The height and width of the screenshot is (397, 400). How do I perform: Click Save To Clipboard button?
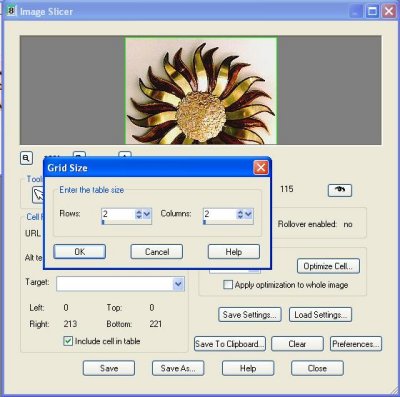[230, 344]
